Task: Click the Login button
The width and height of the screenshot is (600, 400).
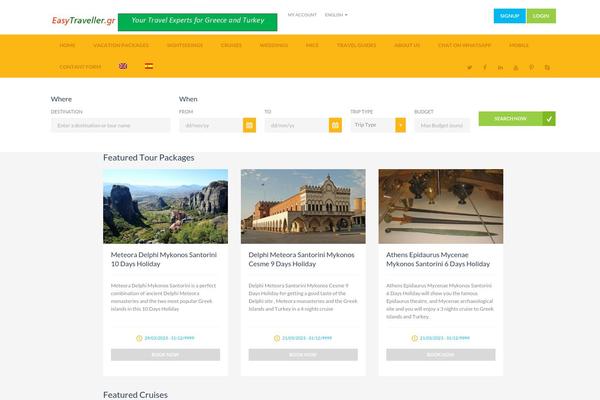Action: 541,16
